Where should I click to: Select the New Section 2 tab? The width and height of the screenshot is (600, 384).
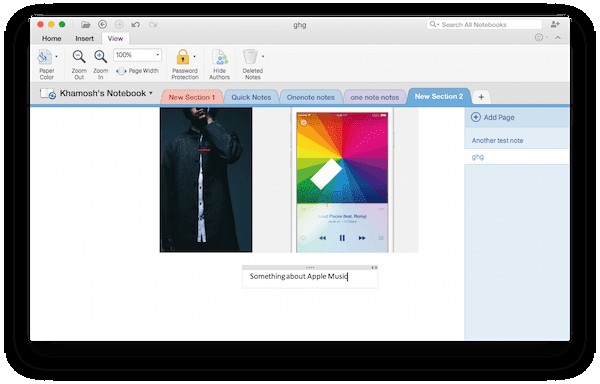click(x=439, y=96)
